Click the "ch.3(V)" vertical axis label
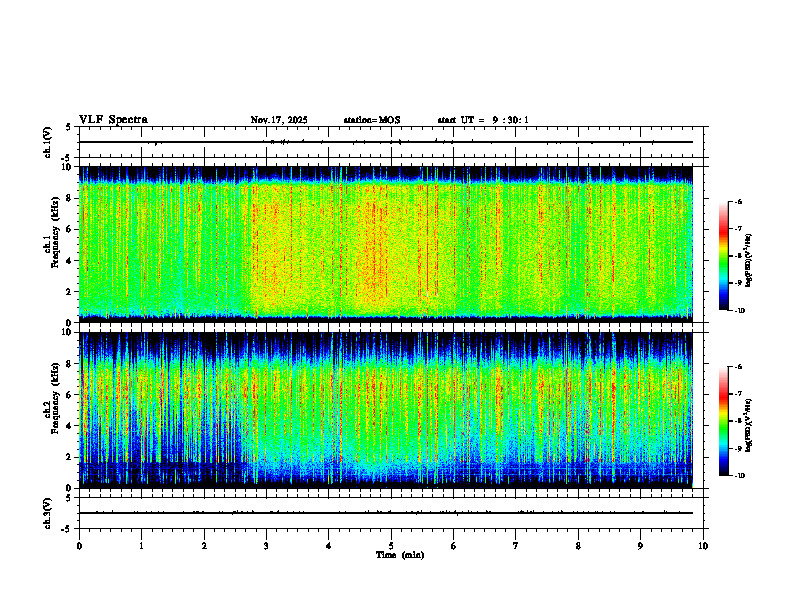Screen dimensions: 792x612 pos(48,514)
